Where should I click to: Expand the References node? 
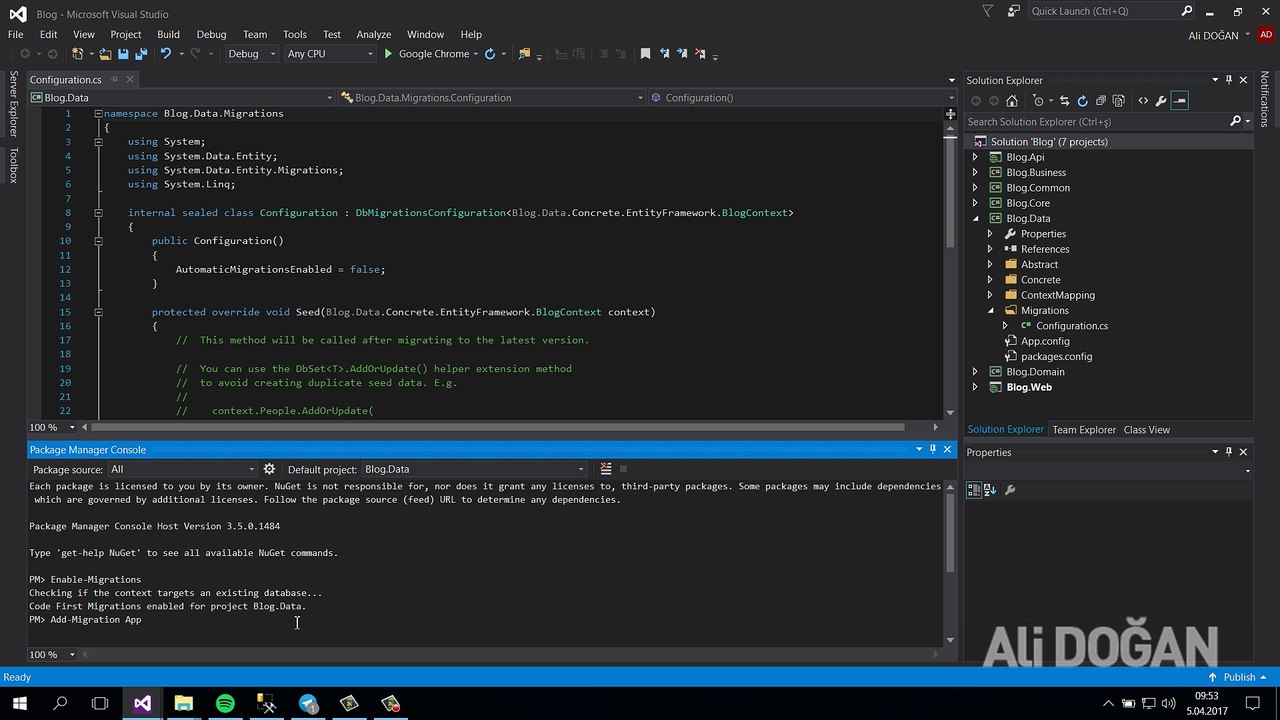tap(990, 249)
